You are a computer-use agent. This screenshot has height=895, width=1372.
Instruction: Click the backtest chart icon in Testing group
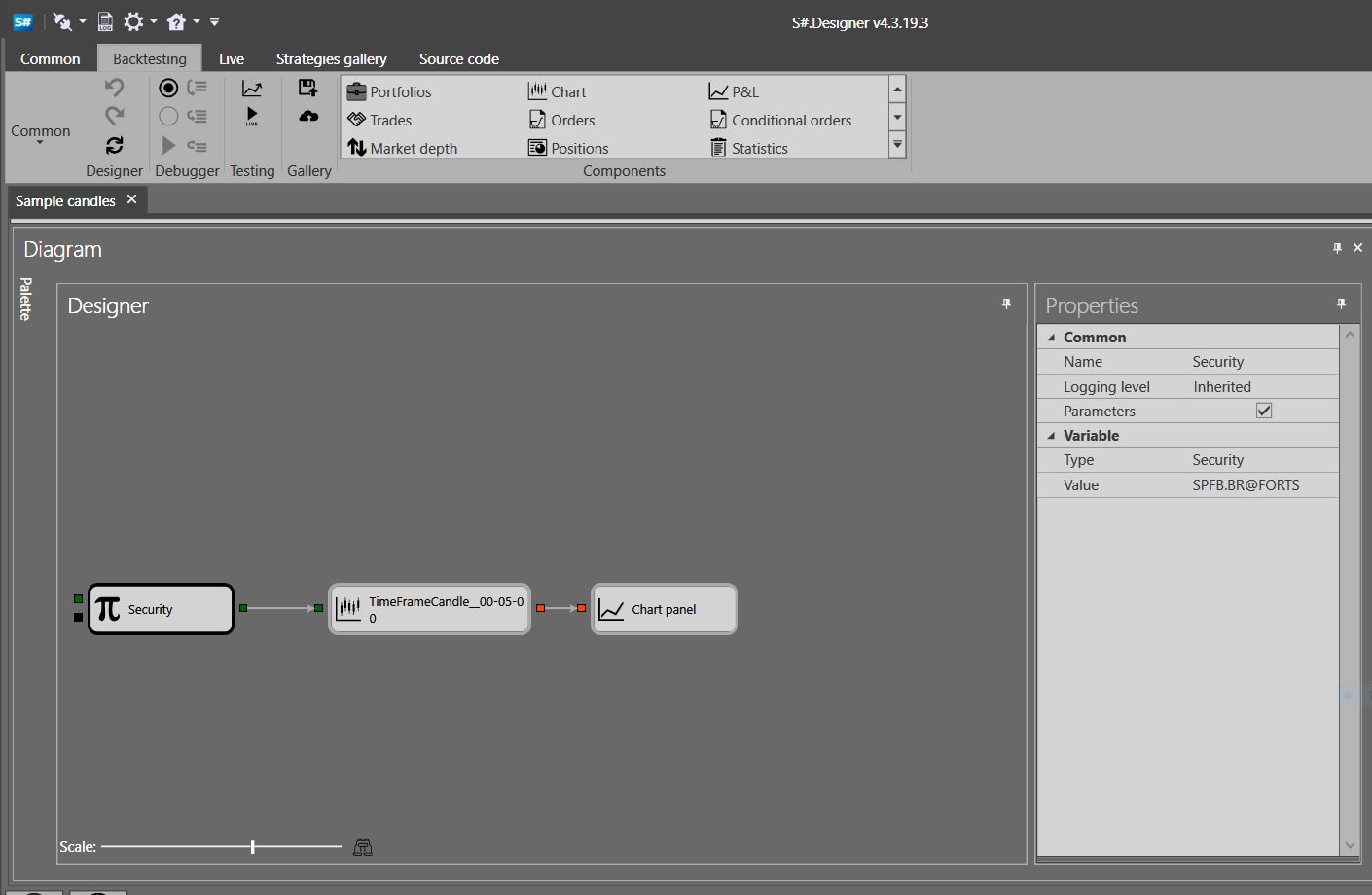click(x=252, y=89)
